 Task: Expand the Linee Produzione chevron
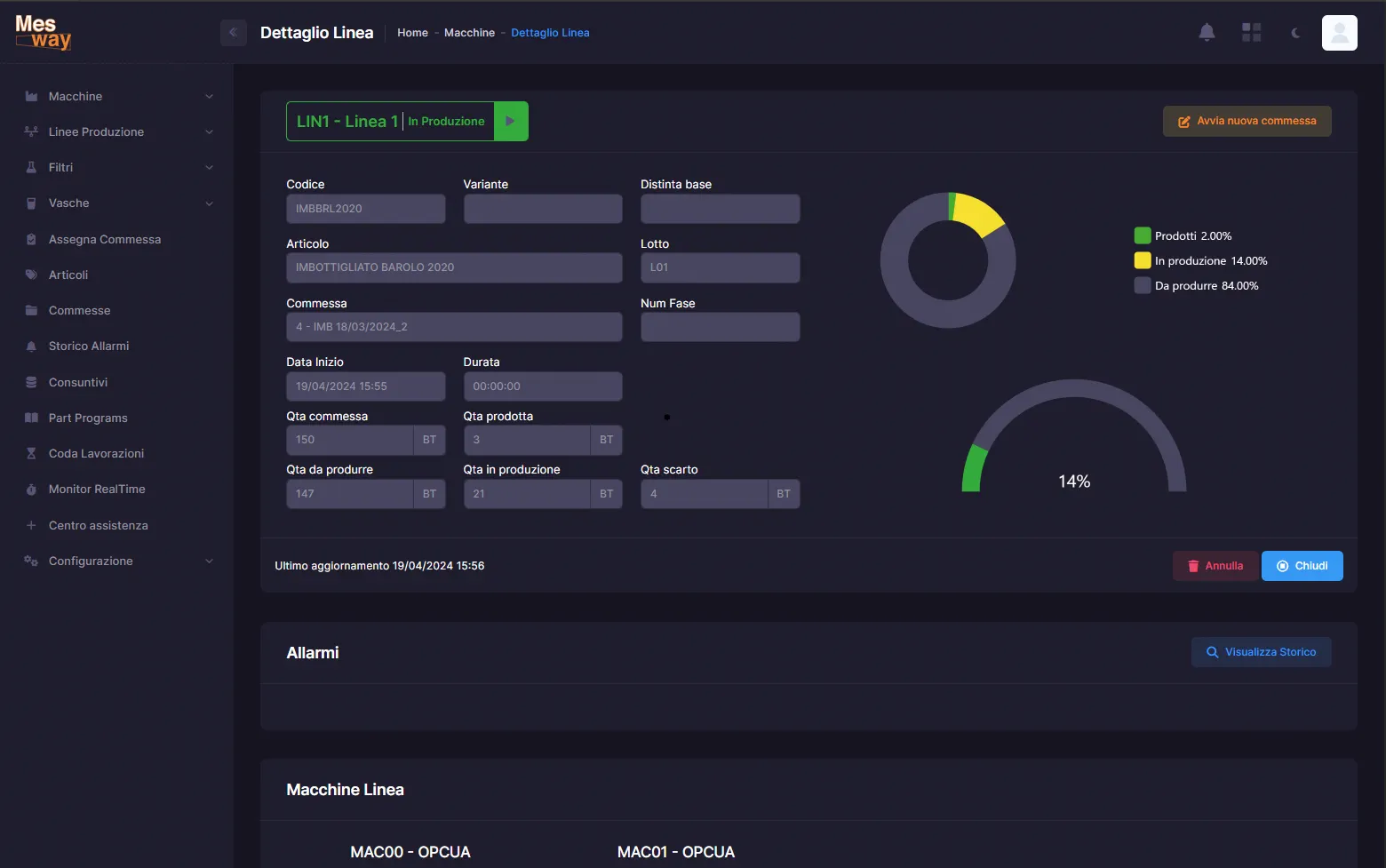tap(210, 131)
